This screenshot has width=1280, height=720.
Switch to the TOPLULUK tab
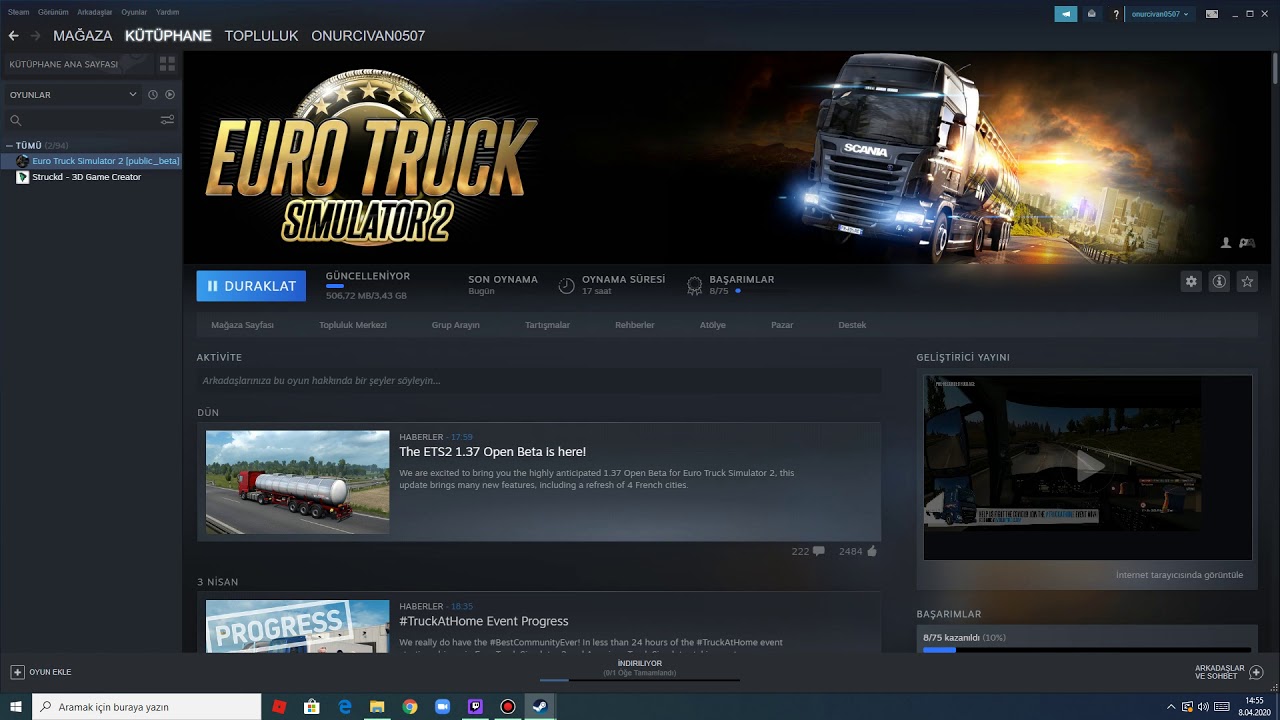click(261, 36)
